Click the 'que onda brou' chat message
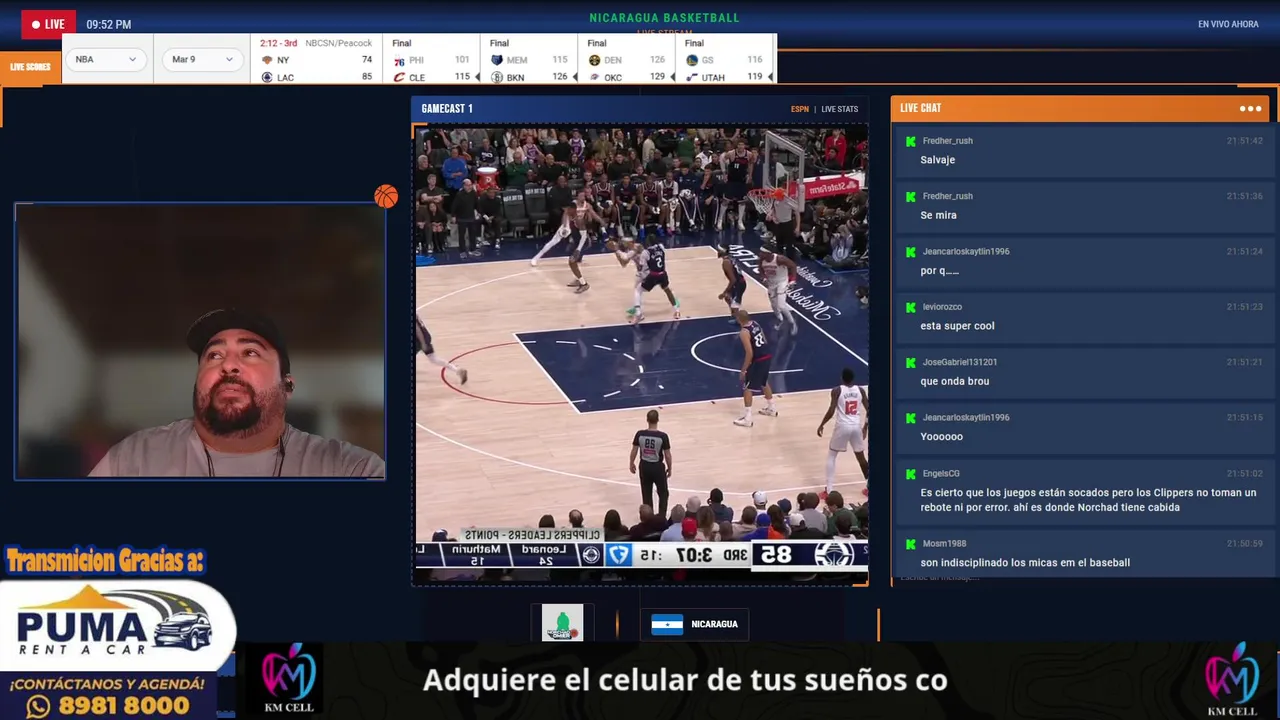This screenshot has width=1280, height=720. pyautogui.click(x=954, y=381)
